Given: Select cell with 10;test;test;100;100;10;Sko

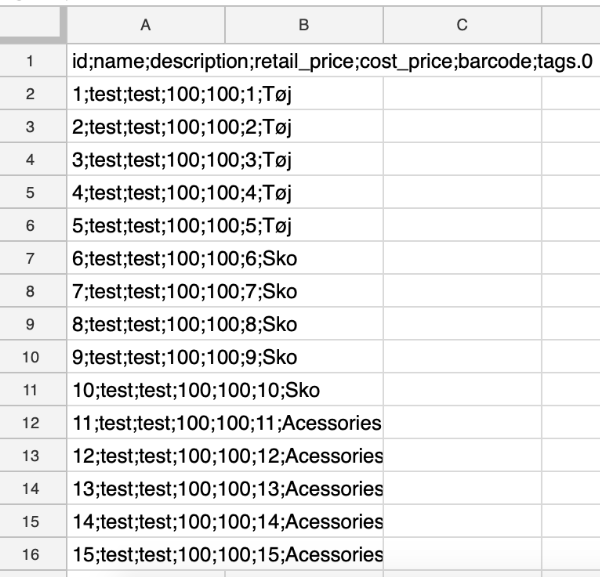Looking at the screenshot, I should pyautogui.click(x=145, y=390).
